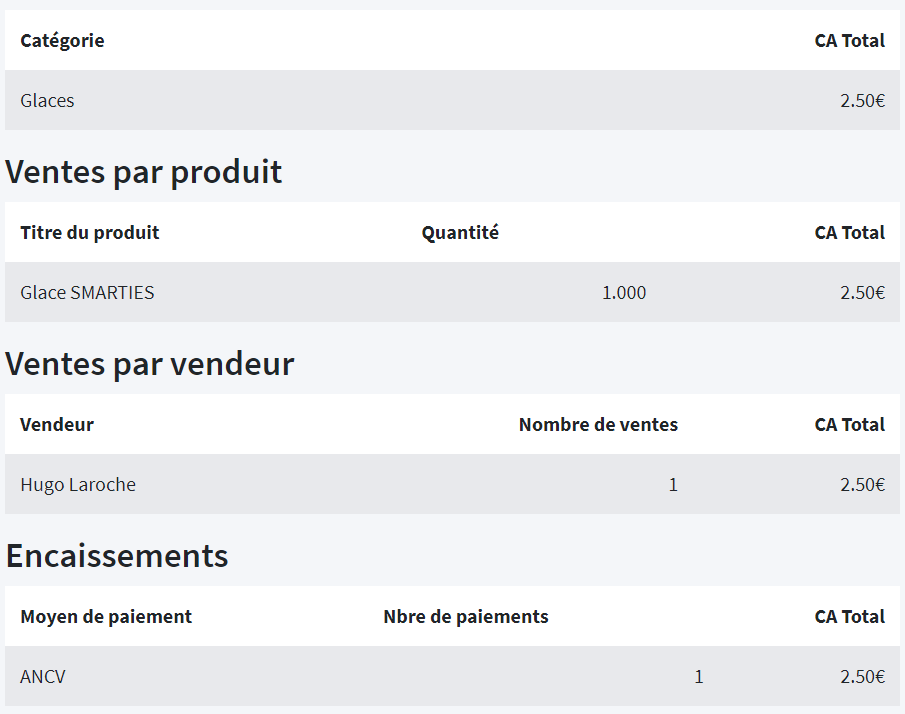Click the Titre du produit header
Viewport: 905px width, 714px height.
tap(89, 232)
